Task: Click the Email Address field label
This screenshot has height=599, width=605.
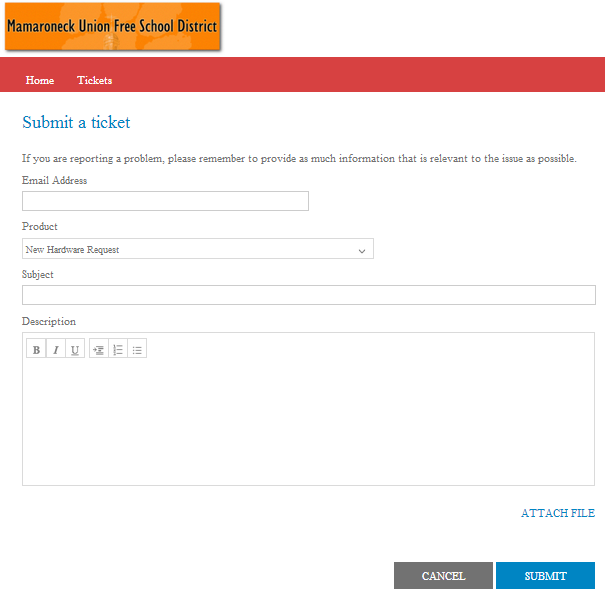Action: 54,181
